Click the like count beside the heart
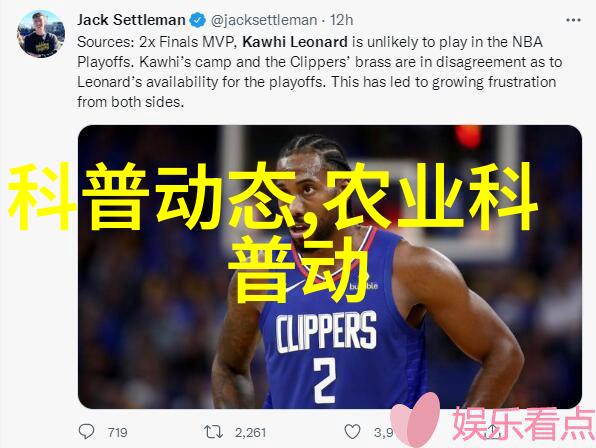The width and height of the screenshot is (596, 448). point(384,432)
